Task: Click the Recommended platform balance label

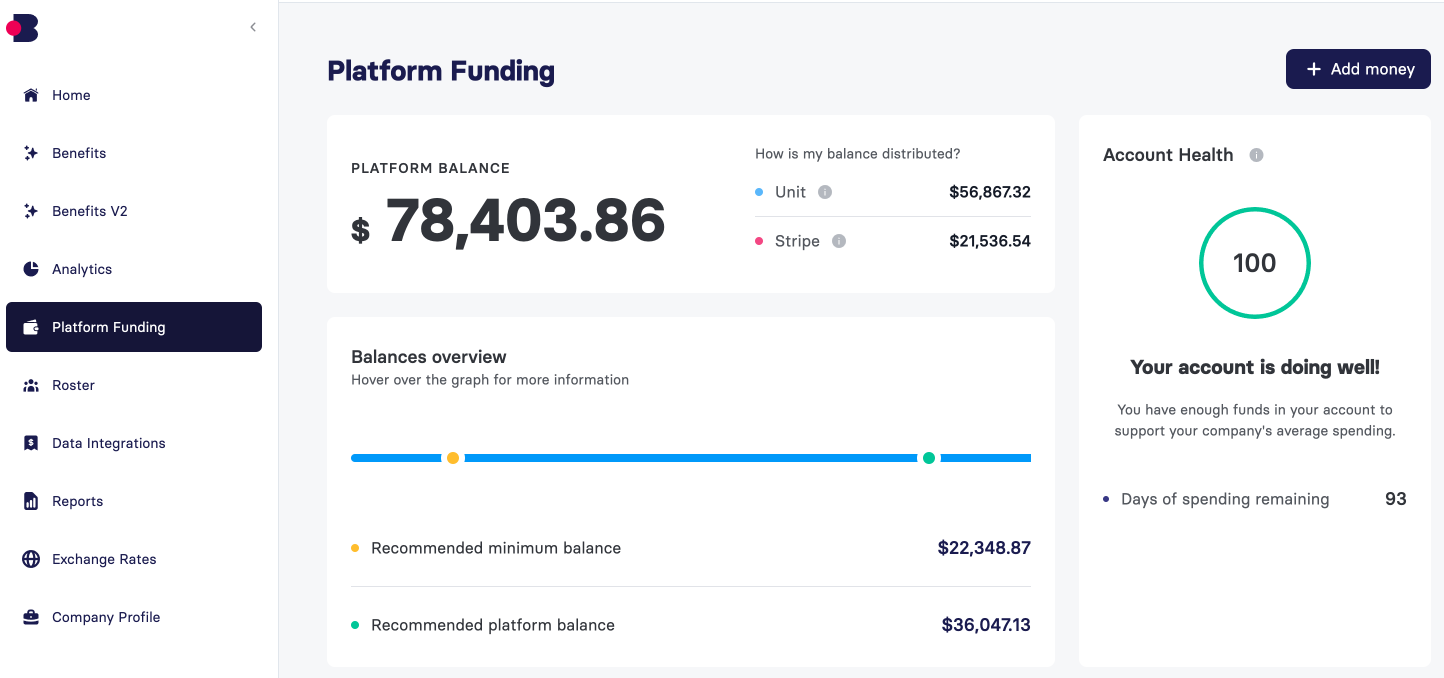Action: [x=493, y=625]
